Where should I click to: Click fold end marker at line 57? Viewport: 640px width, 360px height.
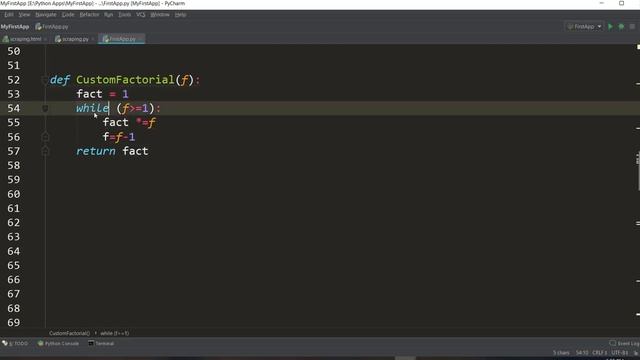click(45, 151)
